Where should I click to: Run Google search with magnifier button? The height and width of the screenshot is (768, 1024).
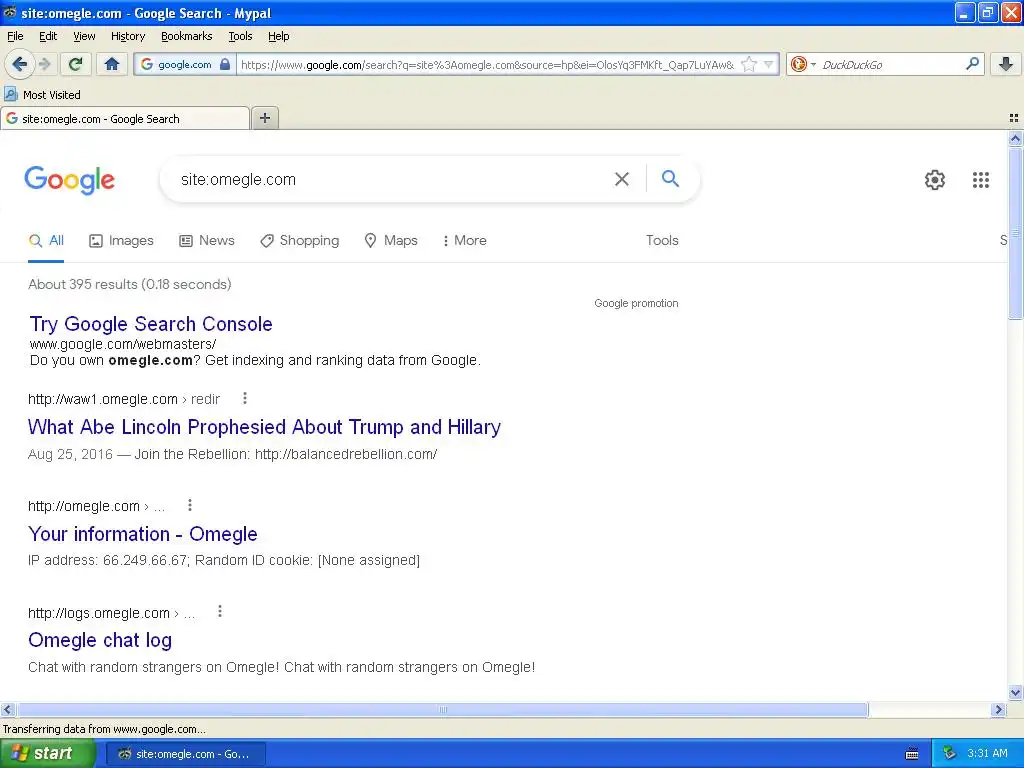(670, 178)
